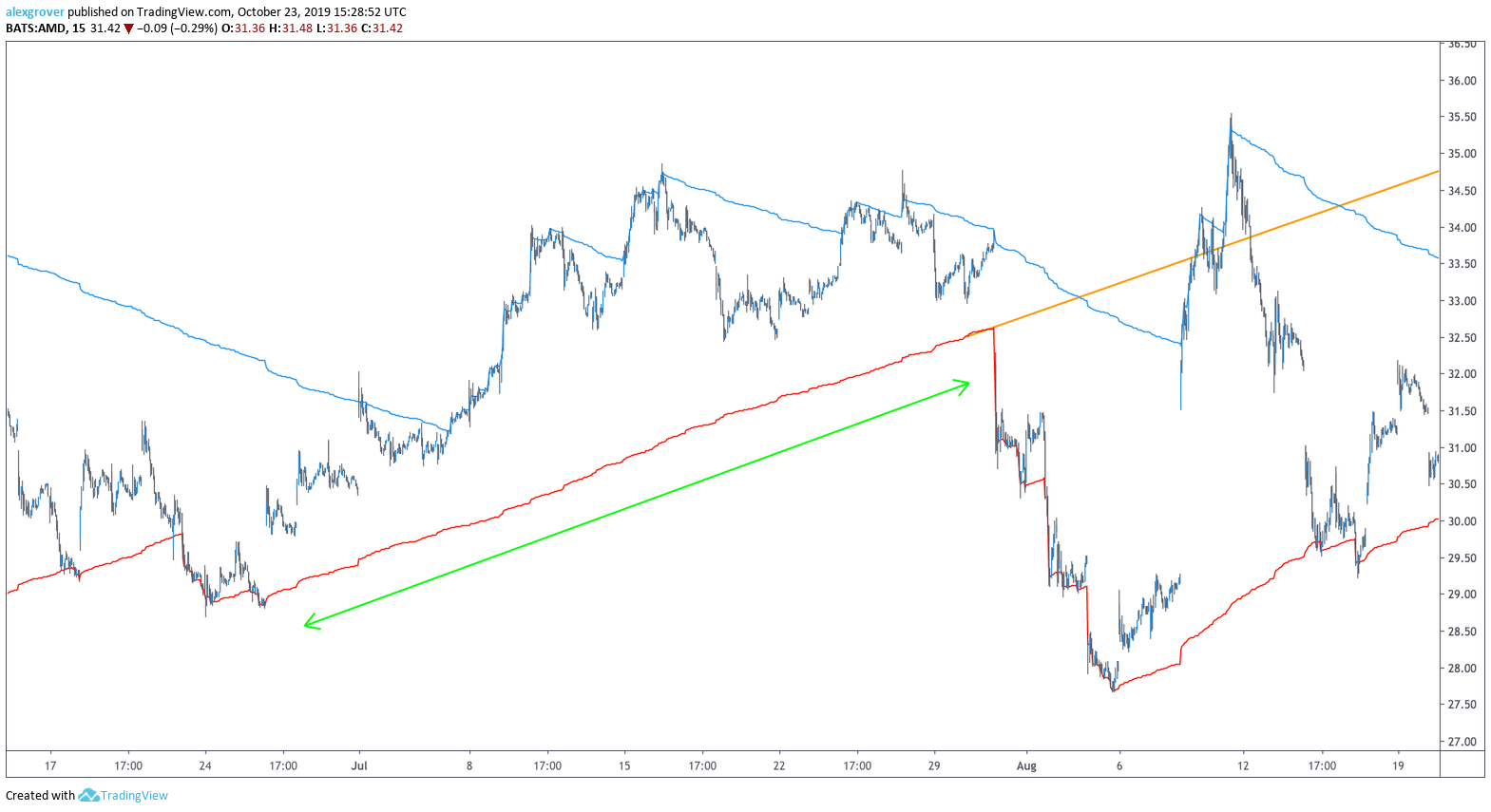Open the alexgrover author profile link
The image size is (1491, 812).
point(35,12)
